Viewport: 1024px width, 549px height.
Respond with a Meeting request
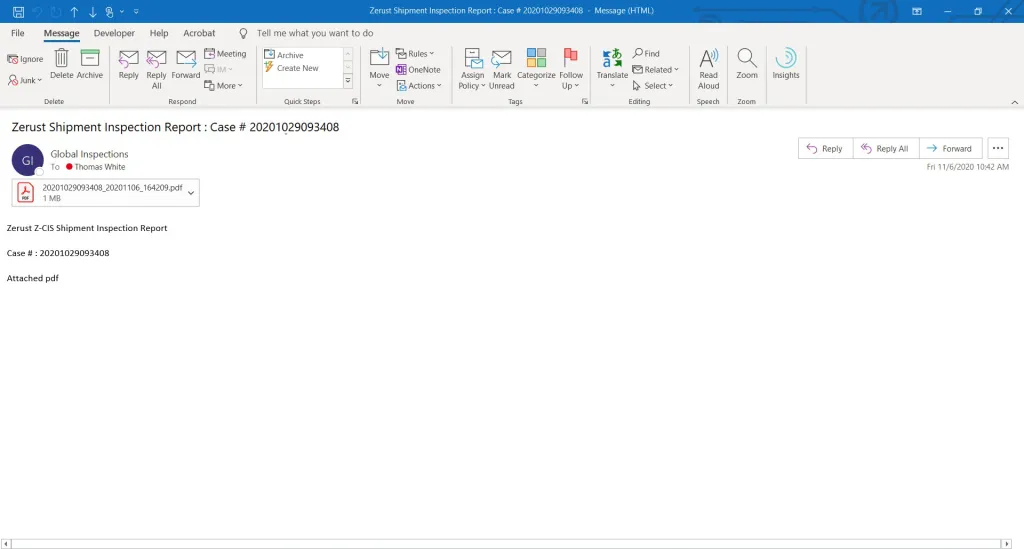tap(225, 54)
